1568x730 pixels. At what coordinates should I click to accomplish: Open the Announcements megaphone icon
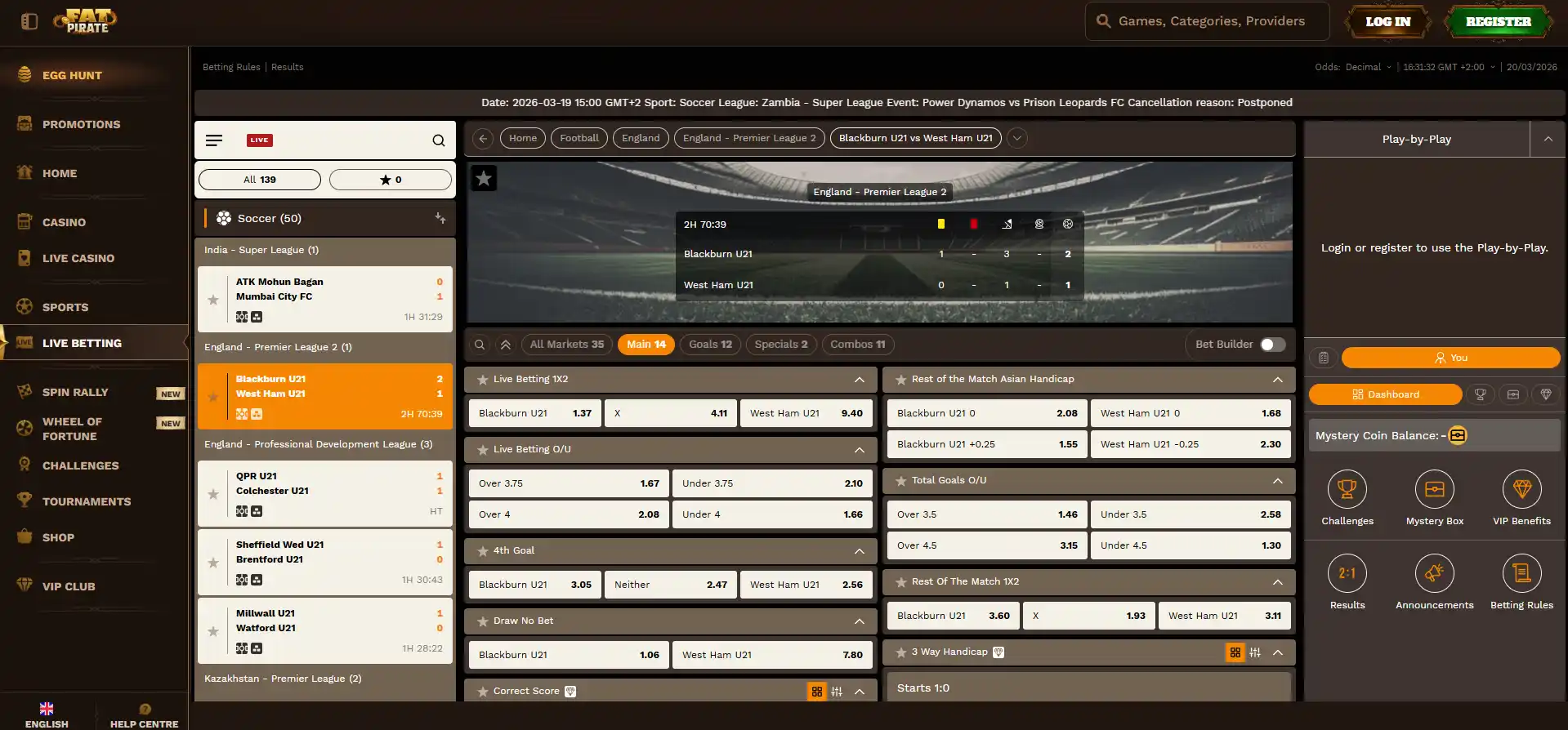tap(1434, 573)
